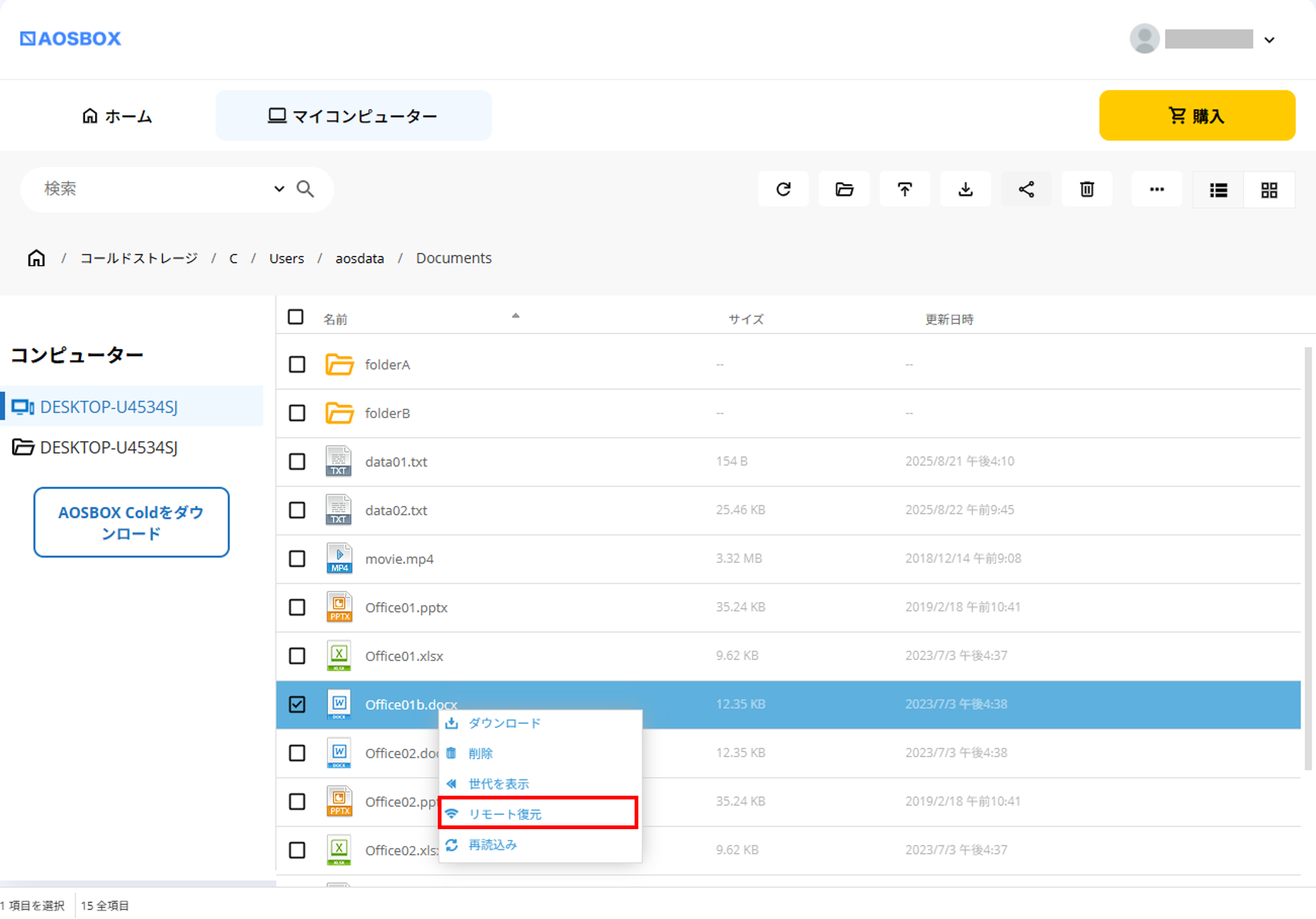The width and height of the screenshot is (1316, 919).
Task: Open the search options dropdown arrow
Action: click(279, 189)
